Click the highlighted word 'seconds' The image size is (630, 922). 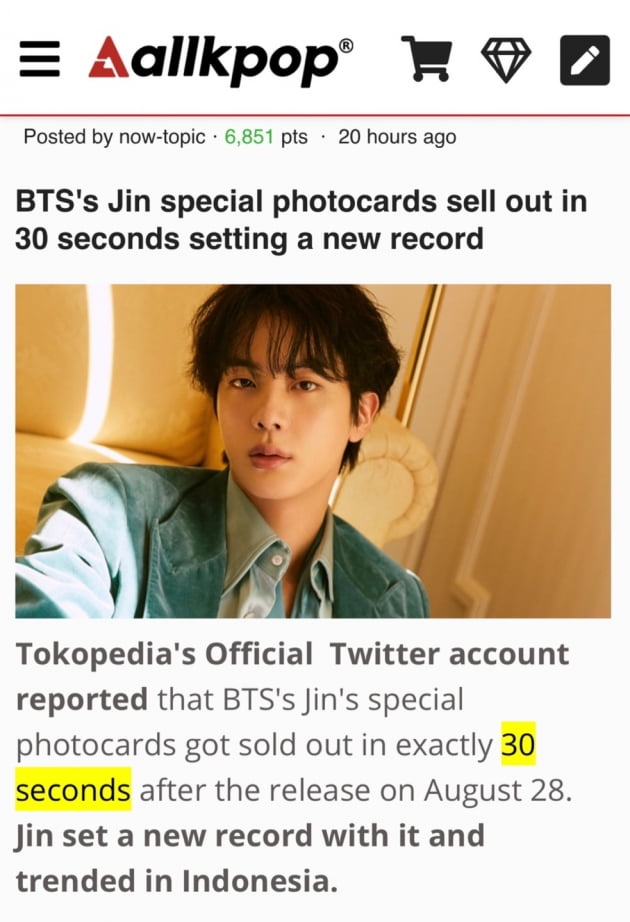pos(73,790)
